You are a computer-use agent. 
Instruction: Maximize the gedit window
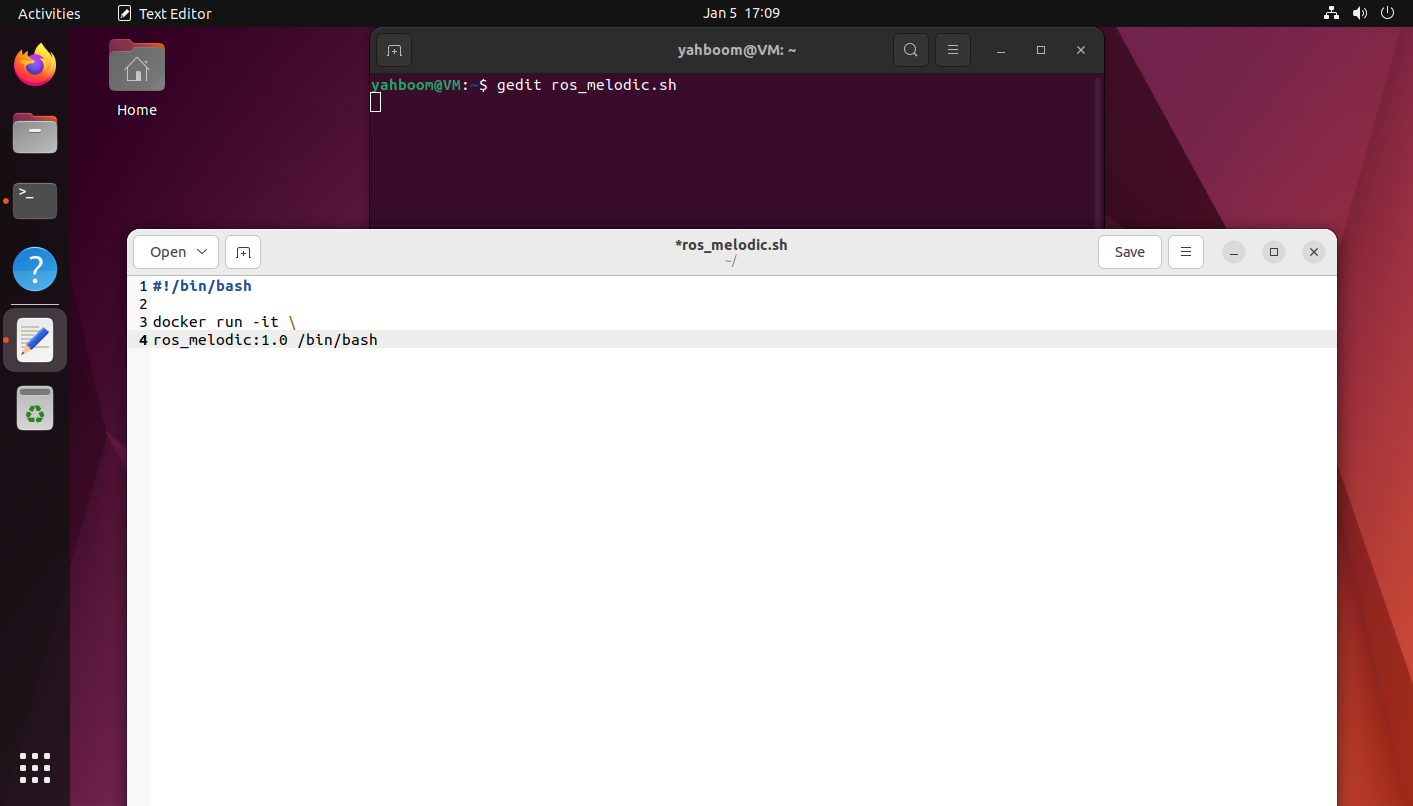[x=1274, y=252]
